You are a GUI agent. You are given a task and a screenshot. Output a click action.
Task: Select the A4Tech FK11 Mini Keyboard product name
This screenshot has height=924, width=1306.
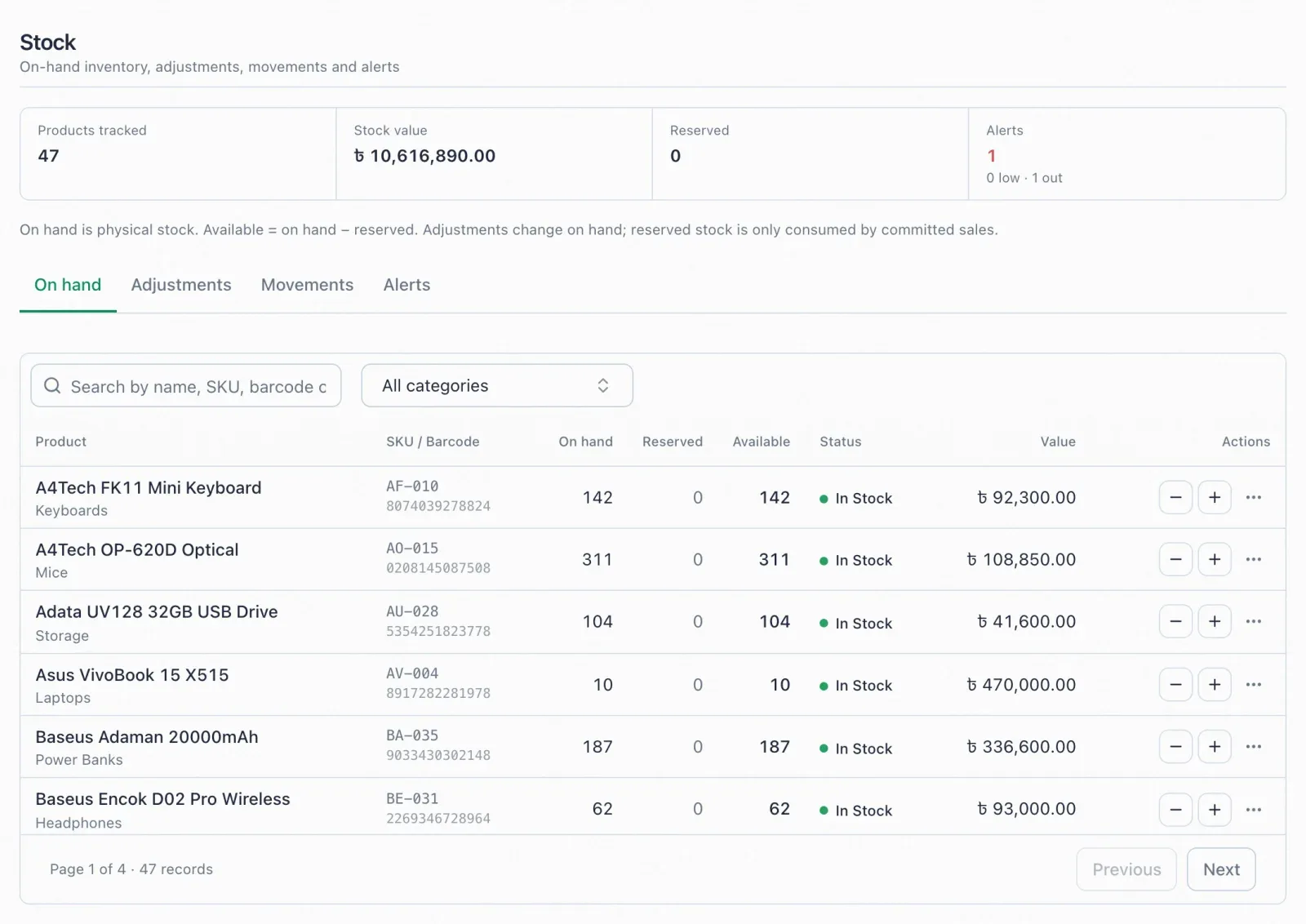tap(149, 487)
